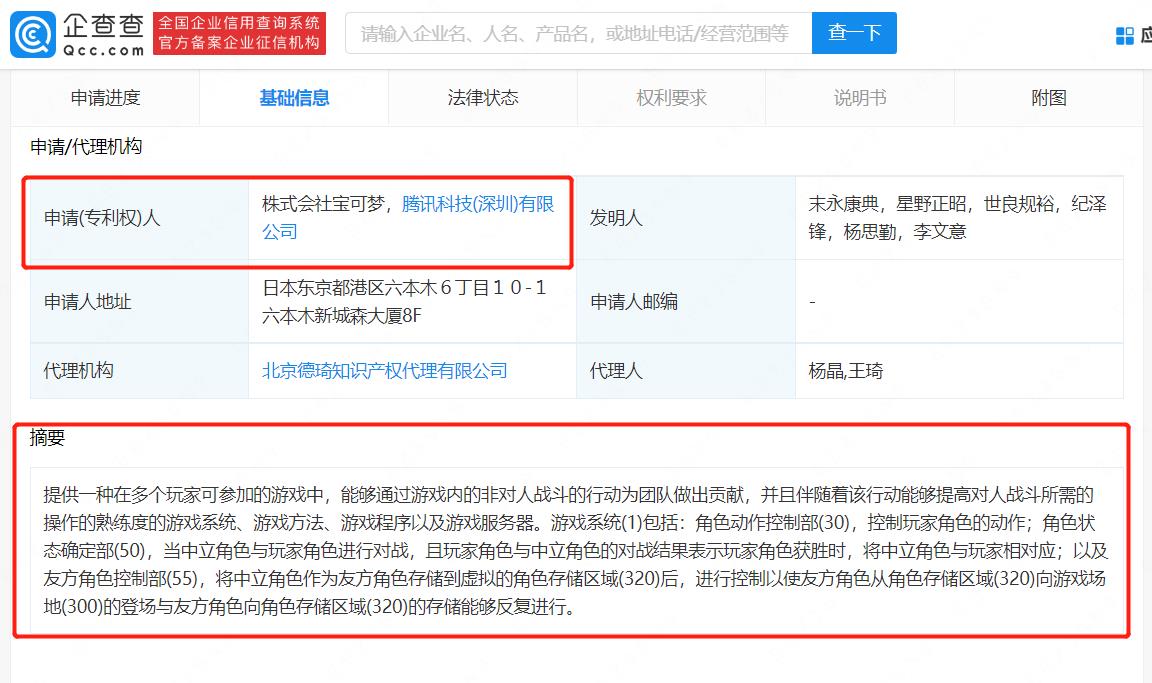The image size is (1152, 683).
Task: Click the 查一下 search button
Action: click(x=854, y=32)
